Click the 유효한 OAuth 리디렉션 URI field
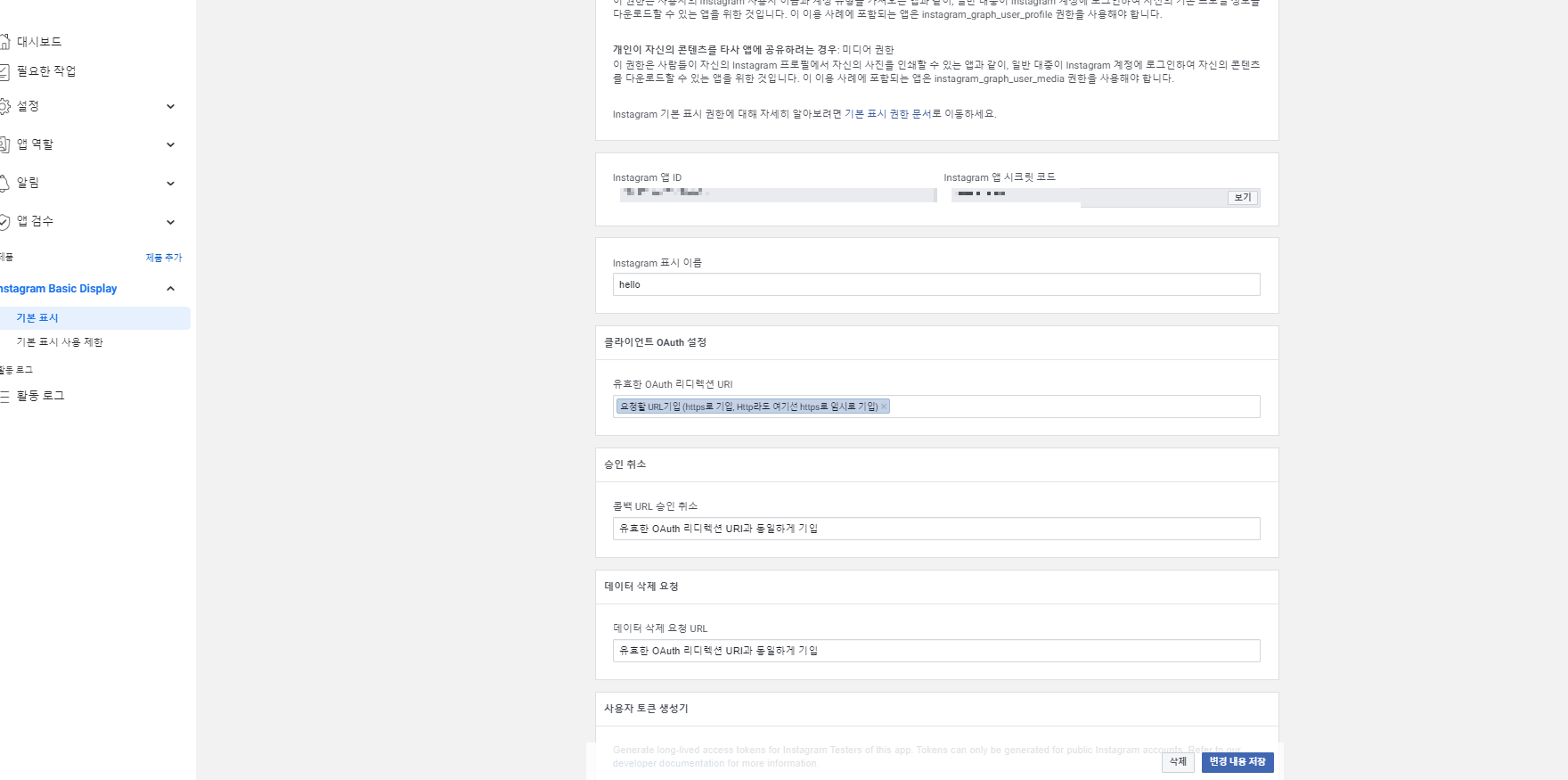The width and height of the screenshot is (1568, 780). [x=936, y=406]
